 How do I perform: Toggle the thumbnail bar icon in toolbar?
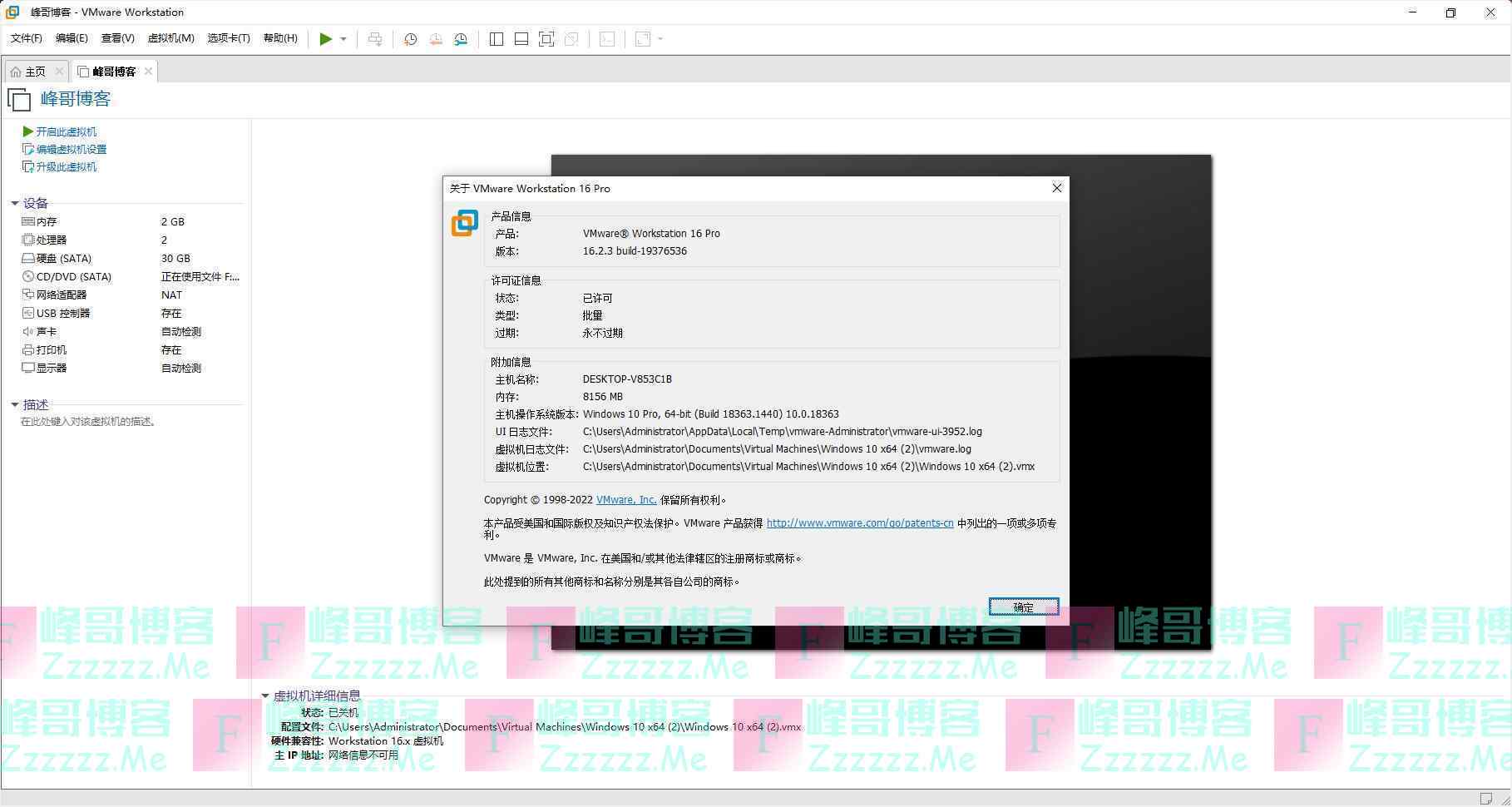tap(521, 39)
